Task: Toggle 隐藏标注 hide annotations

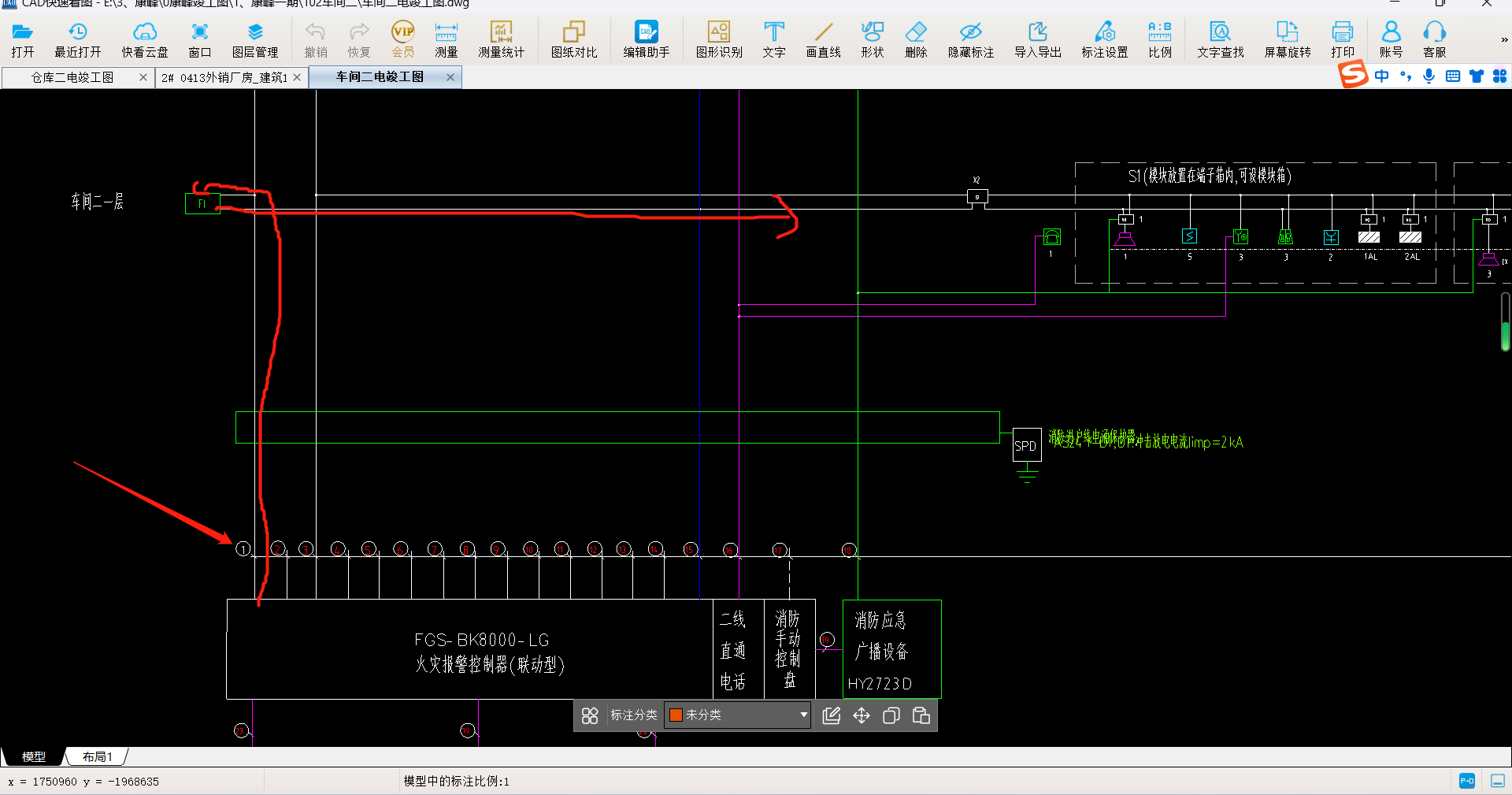Action: pos(971,39)
